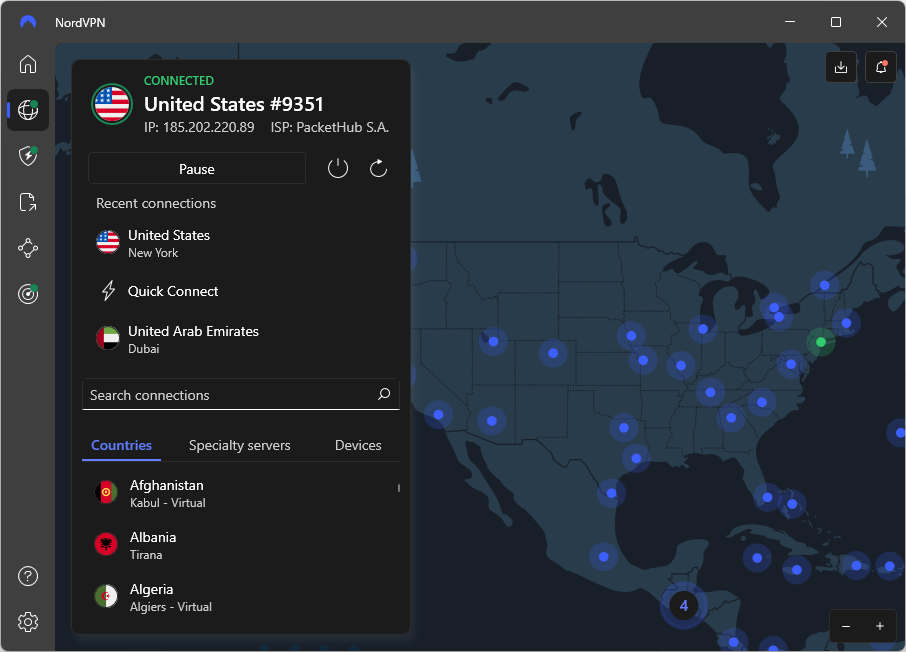
Task: Maximize the NordVPN window
Action: [836, 22]
